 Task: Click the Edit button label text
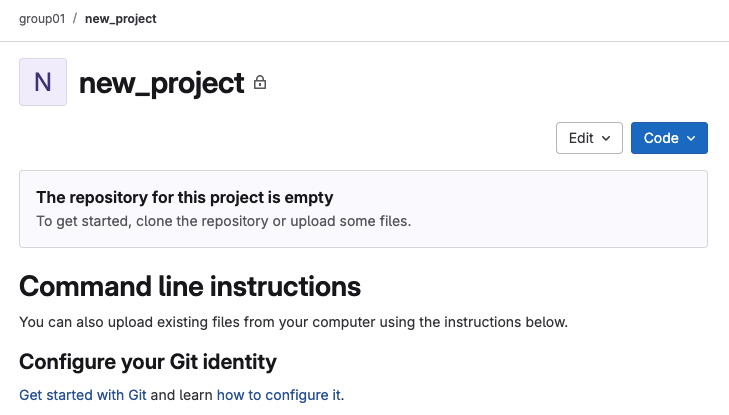[581, 138]
